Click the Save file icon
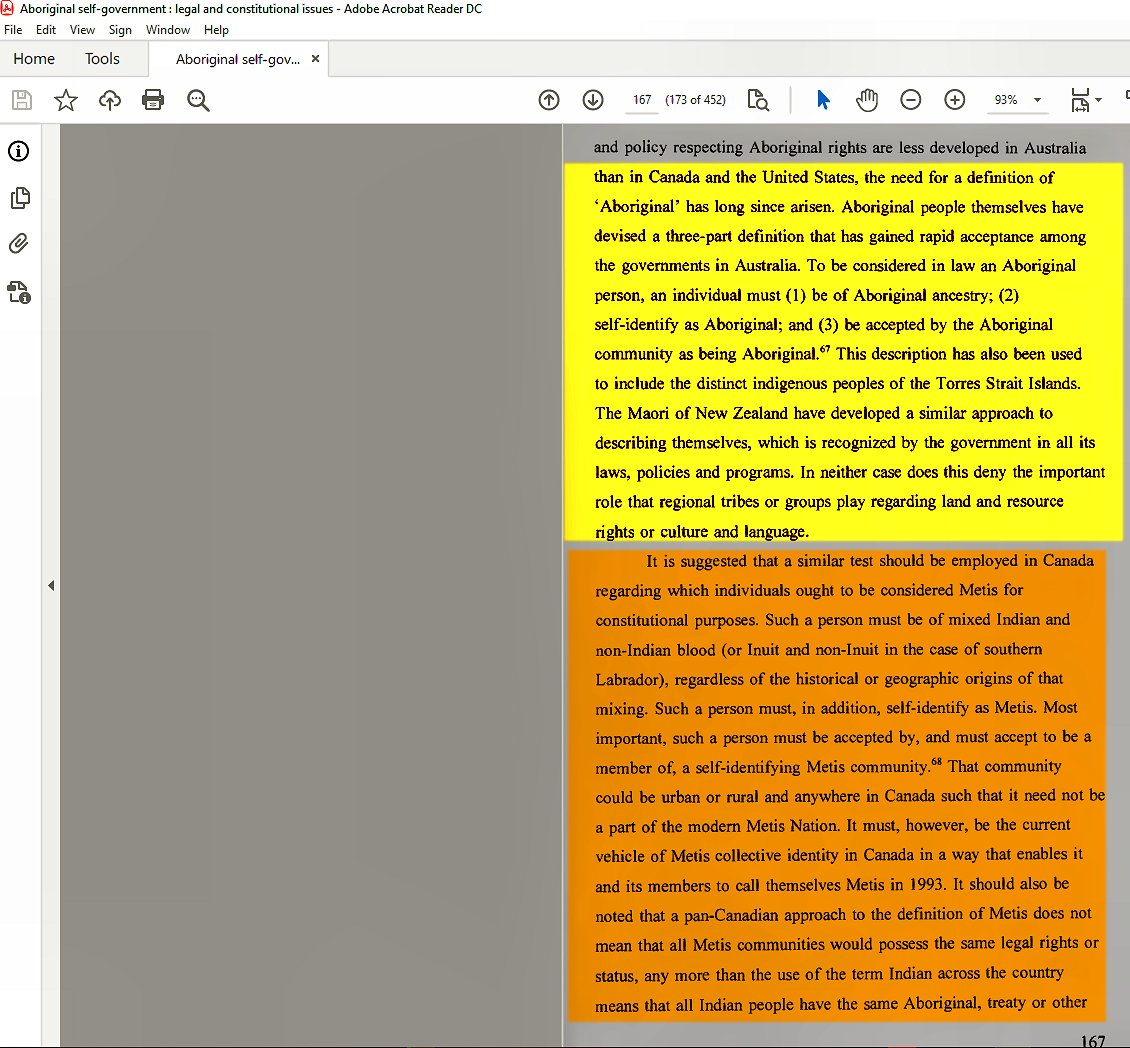Image resolution: width=1130 pixels, height=1048 pixels. pos(22,99)
